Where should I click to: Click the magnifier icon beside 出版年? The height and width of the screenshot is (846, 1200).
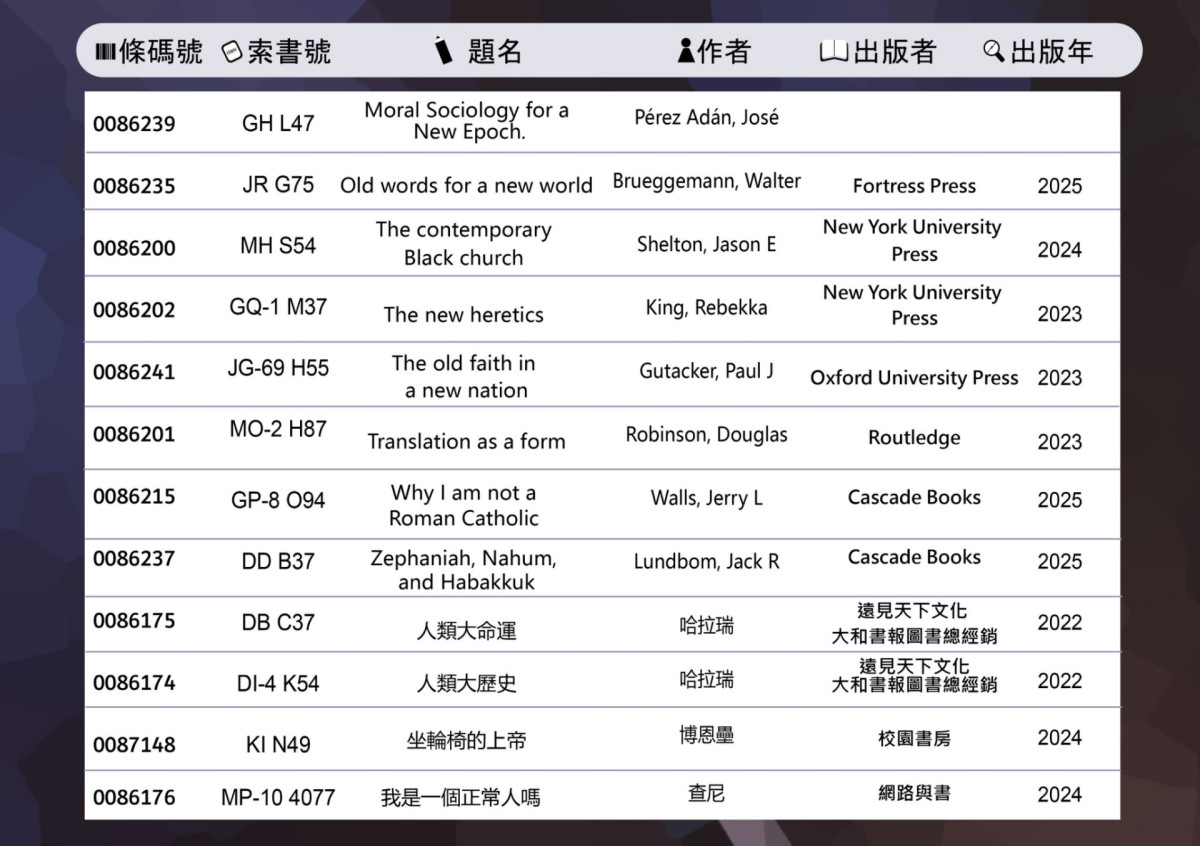(993, 51)
